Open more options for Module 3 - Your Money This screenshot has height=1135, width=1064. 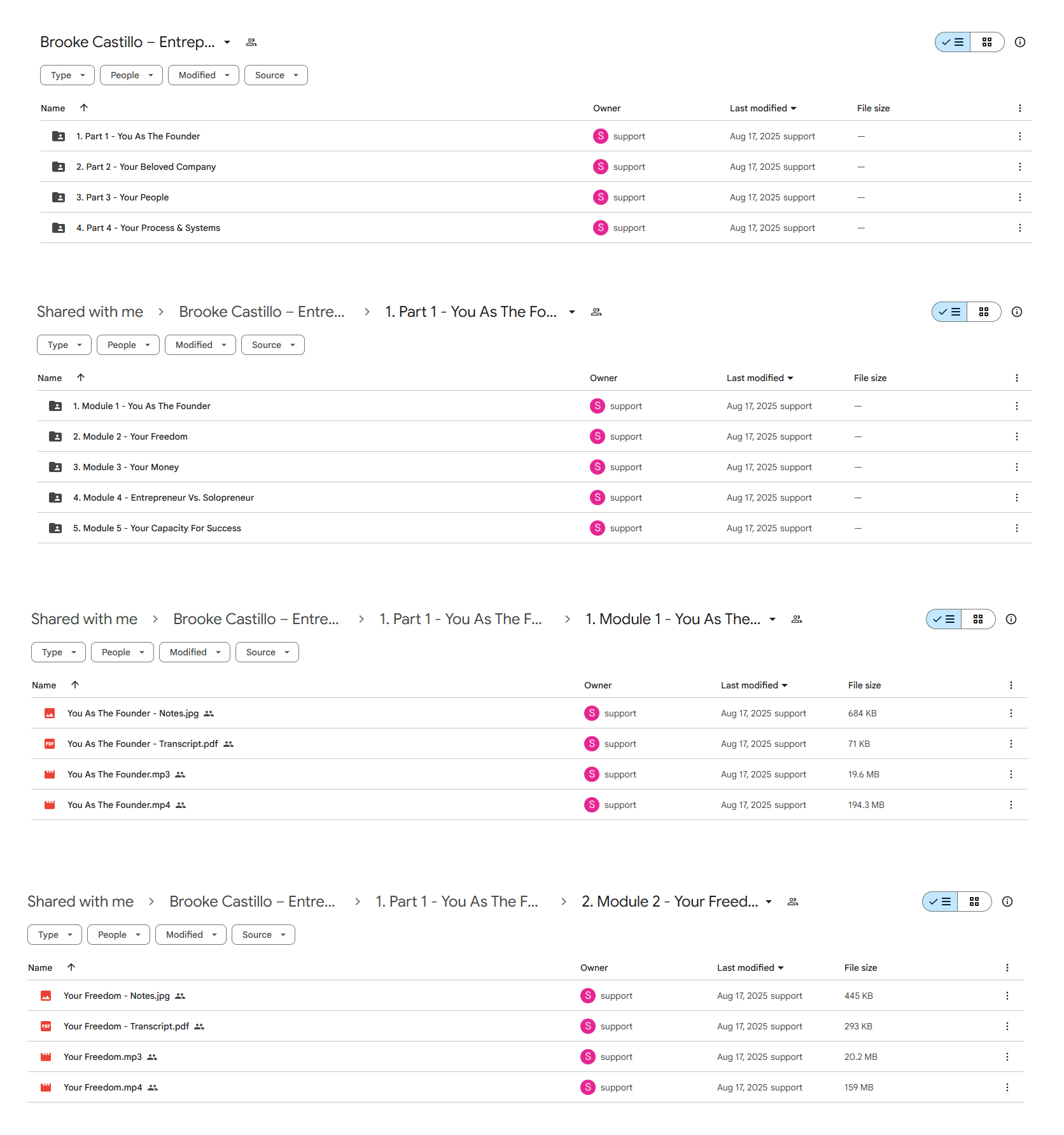coord(1017,467)
